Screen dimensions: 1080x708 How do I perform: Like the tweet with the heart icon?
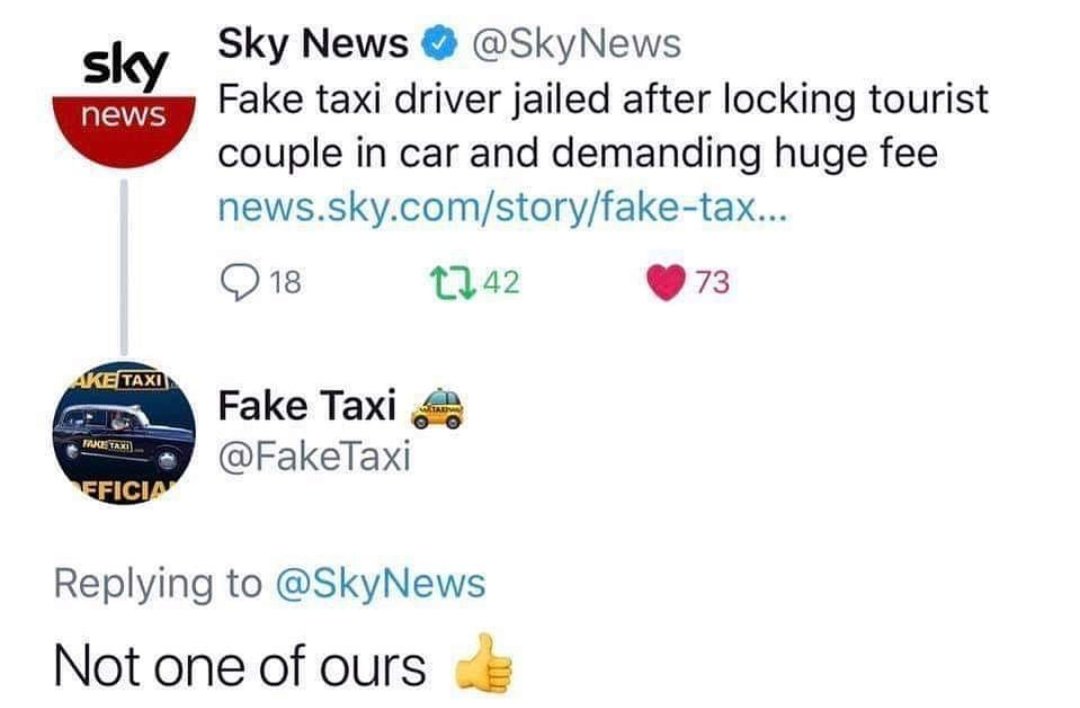(x=668, y=283)
